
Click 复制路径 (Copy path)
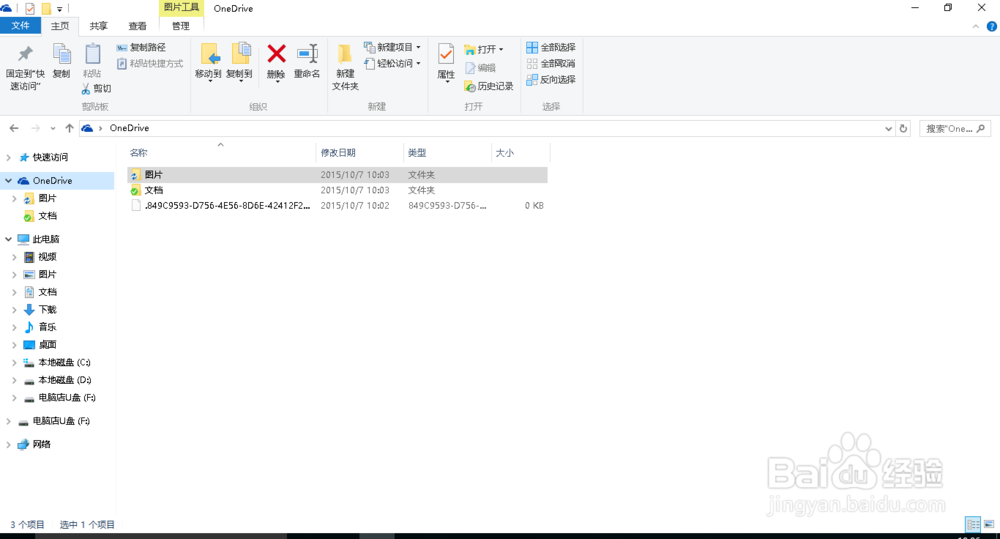tap(141, 47)
